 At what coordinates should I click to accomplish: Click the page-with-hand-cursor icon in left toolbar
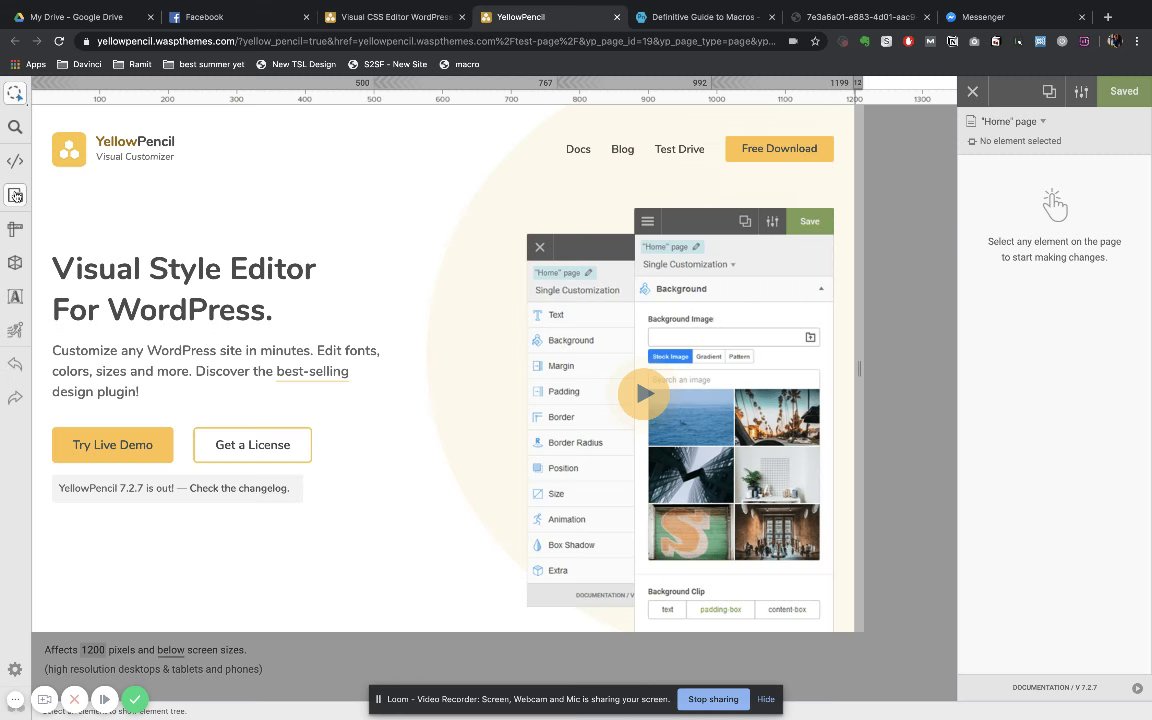(15, 195)
